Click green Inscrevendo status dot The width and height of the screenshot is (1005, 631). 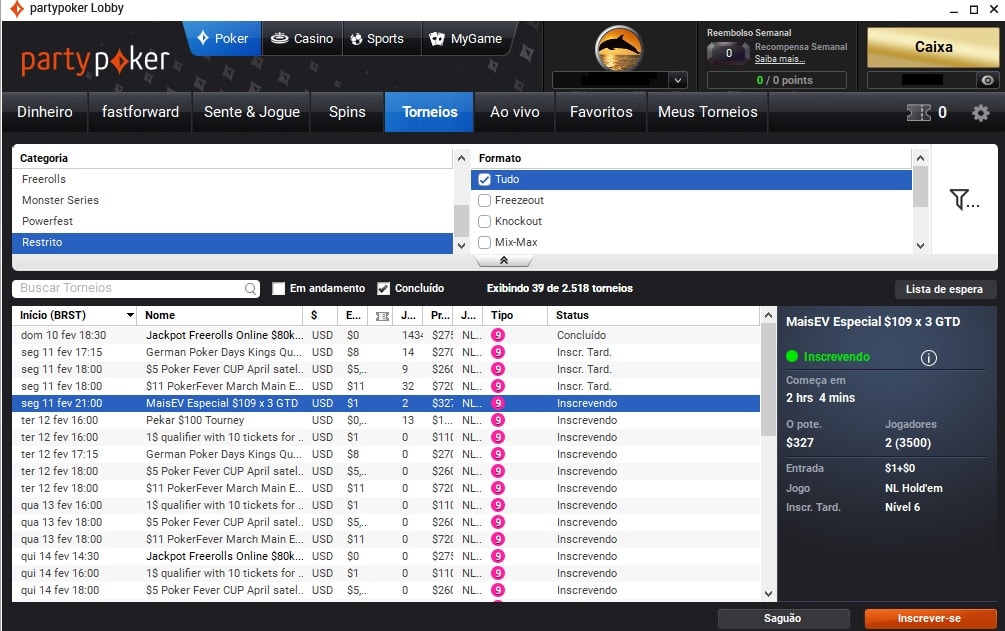[792, 357]
